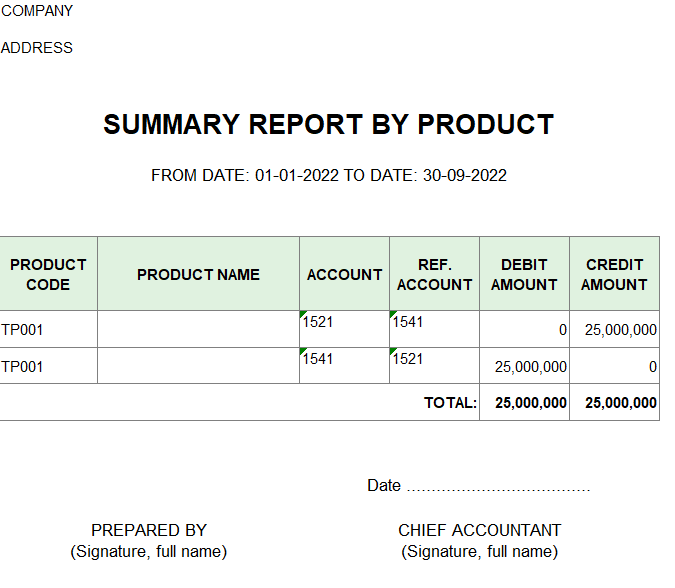Select the PRODUCT NAME header cell
Image resolution: width=675 pixels, height=588 pixels.
(x=198, y=274)
